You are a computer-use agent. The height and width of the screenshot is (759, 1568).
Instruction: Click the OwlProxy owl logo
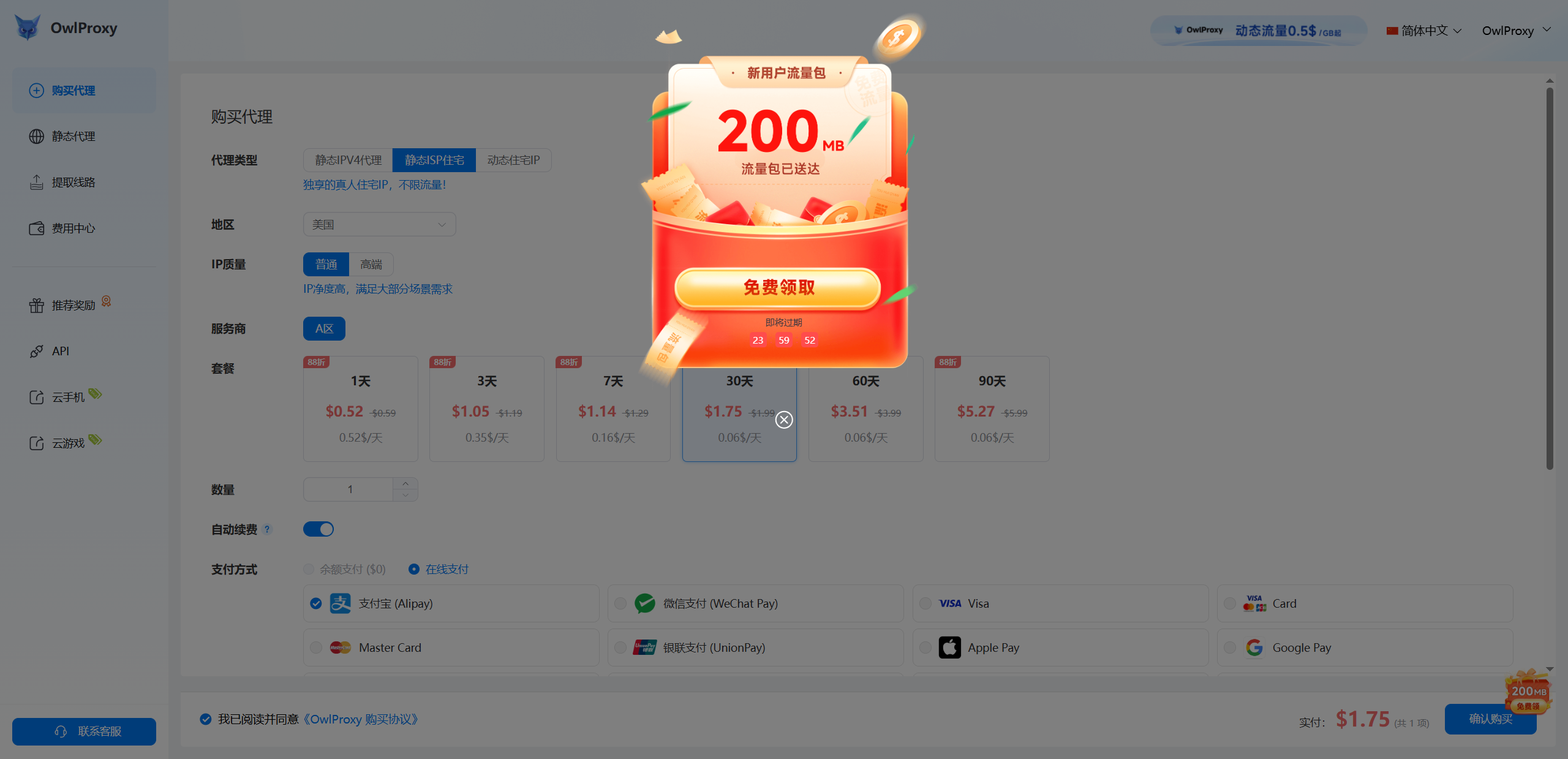[x=28, y=28]
